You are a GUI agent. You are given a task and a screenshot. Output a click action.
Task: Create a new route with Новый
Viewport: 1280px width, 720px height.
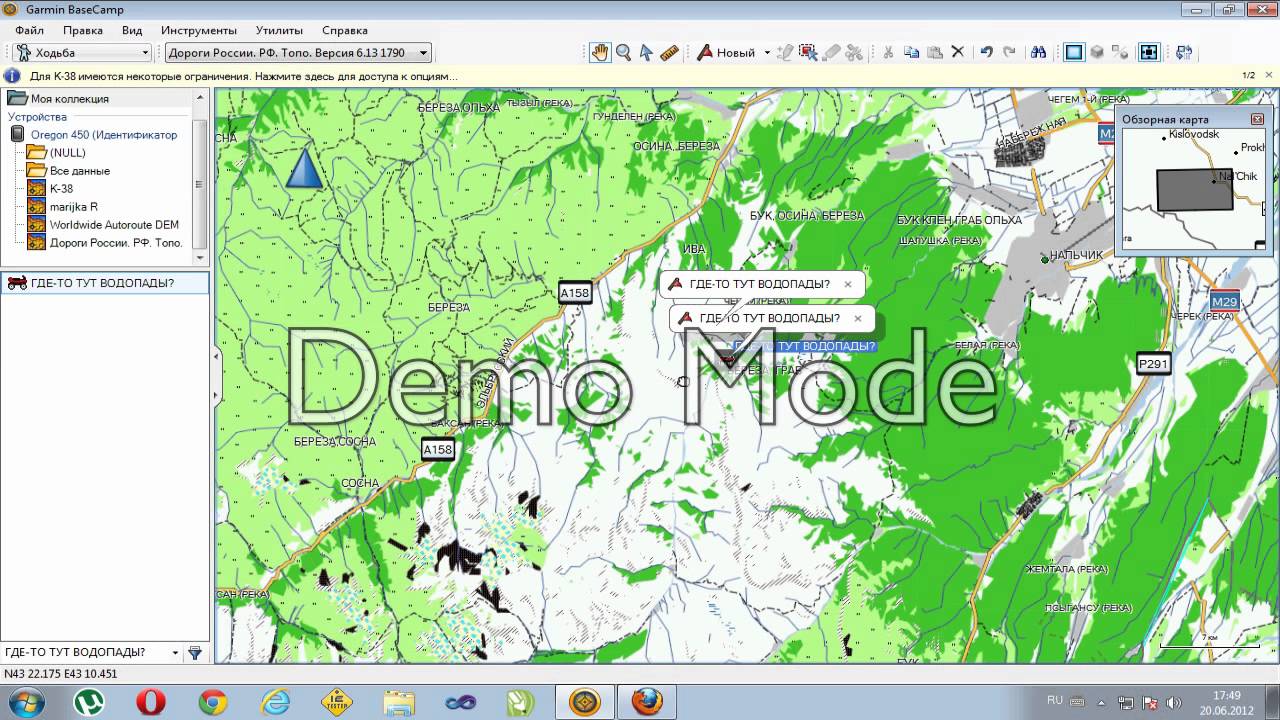click(x=726, y=52)
